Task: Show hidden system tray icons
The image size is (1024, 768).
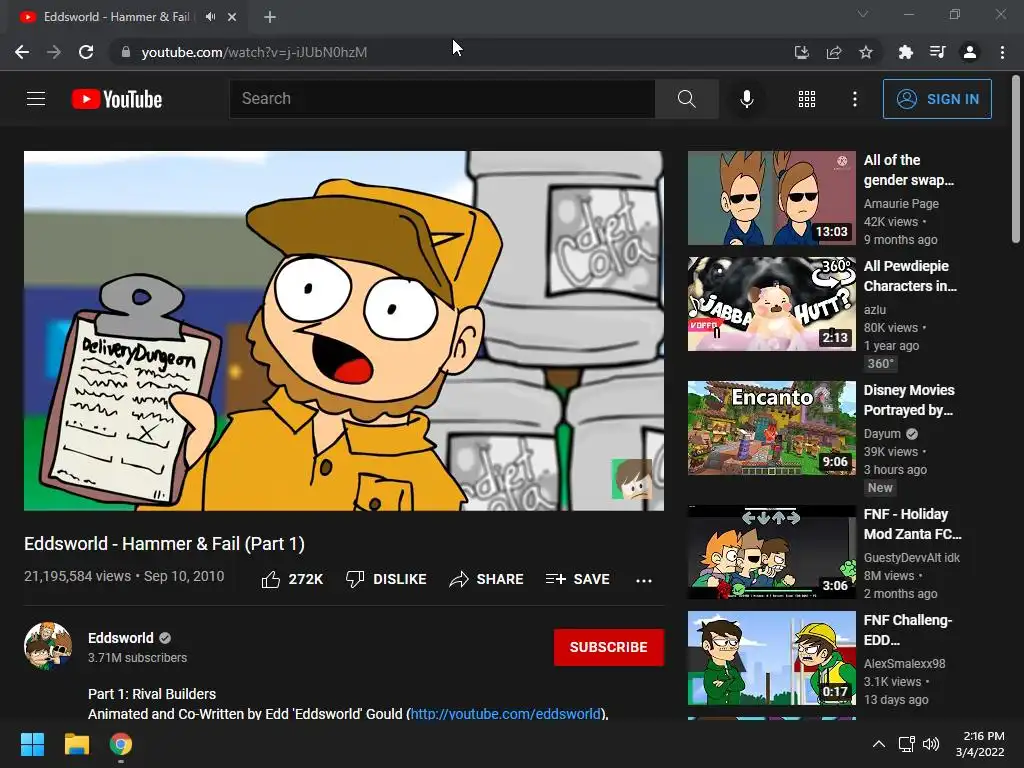Action: click(879, 744)
